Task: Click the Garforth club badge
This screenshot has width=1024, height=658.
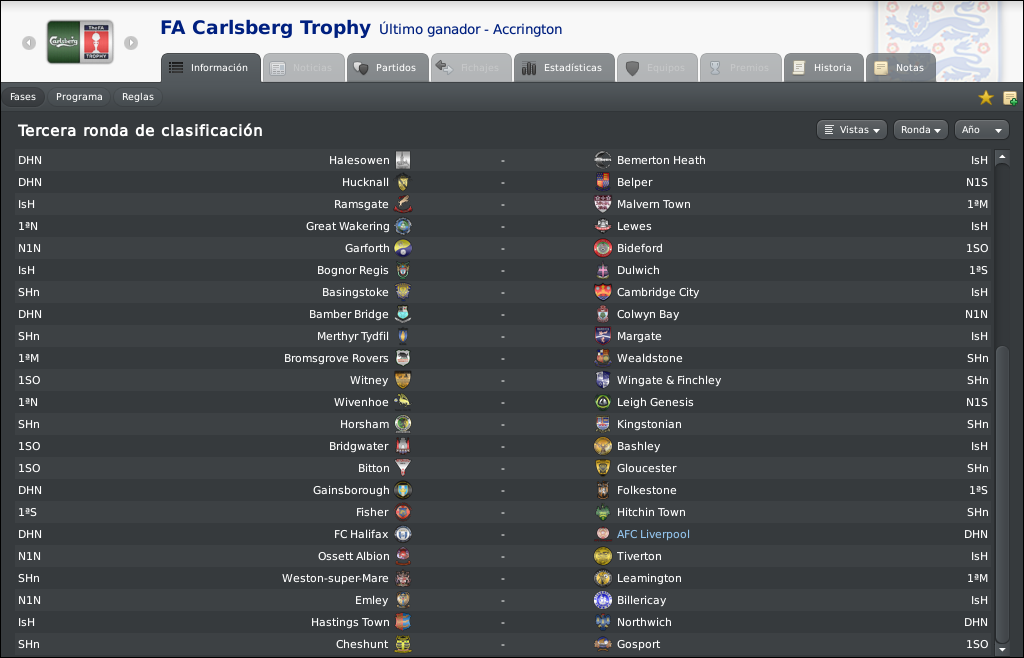Action: pyautogui.click(x=404, y=248)
